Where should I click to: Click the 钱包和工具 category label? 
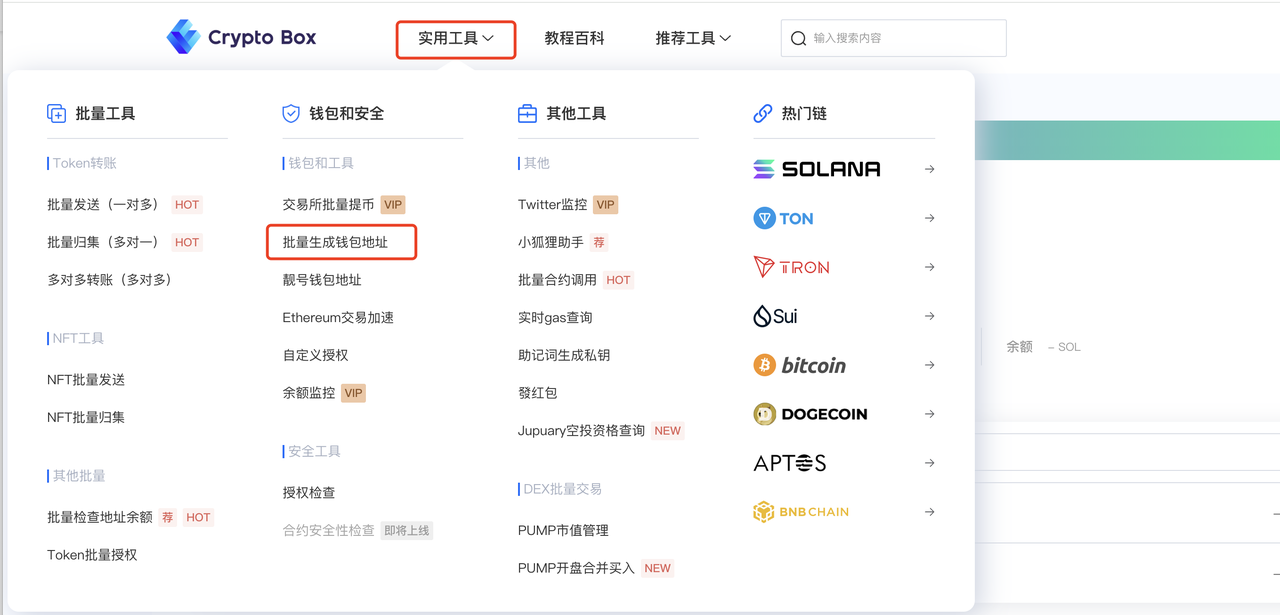[321, 163]
